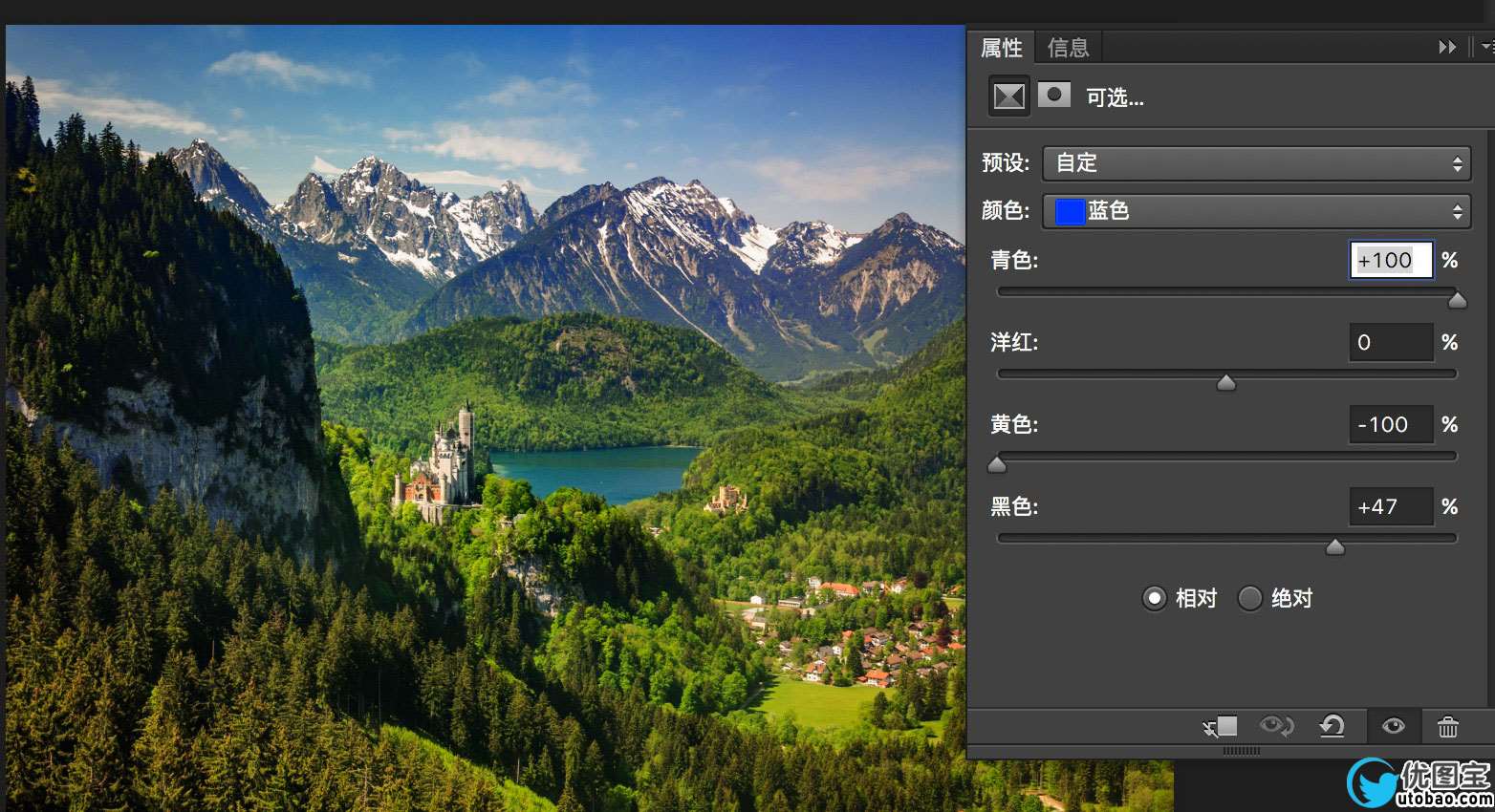Screen dimensions: 1495x812
Task: Click the 洋红 slider handle
Action: (1226, 383)
